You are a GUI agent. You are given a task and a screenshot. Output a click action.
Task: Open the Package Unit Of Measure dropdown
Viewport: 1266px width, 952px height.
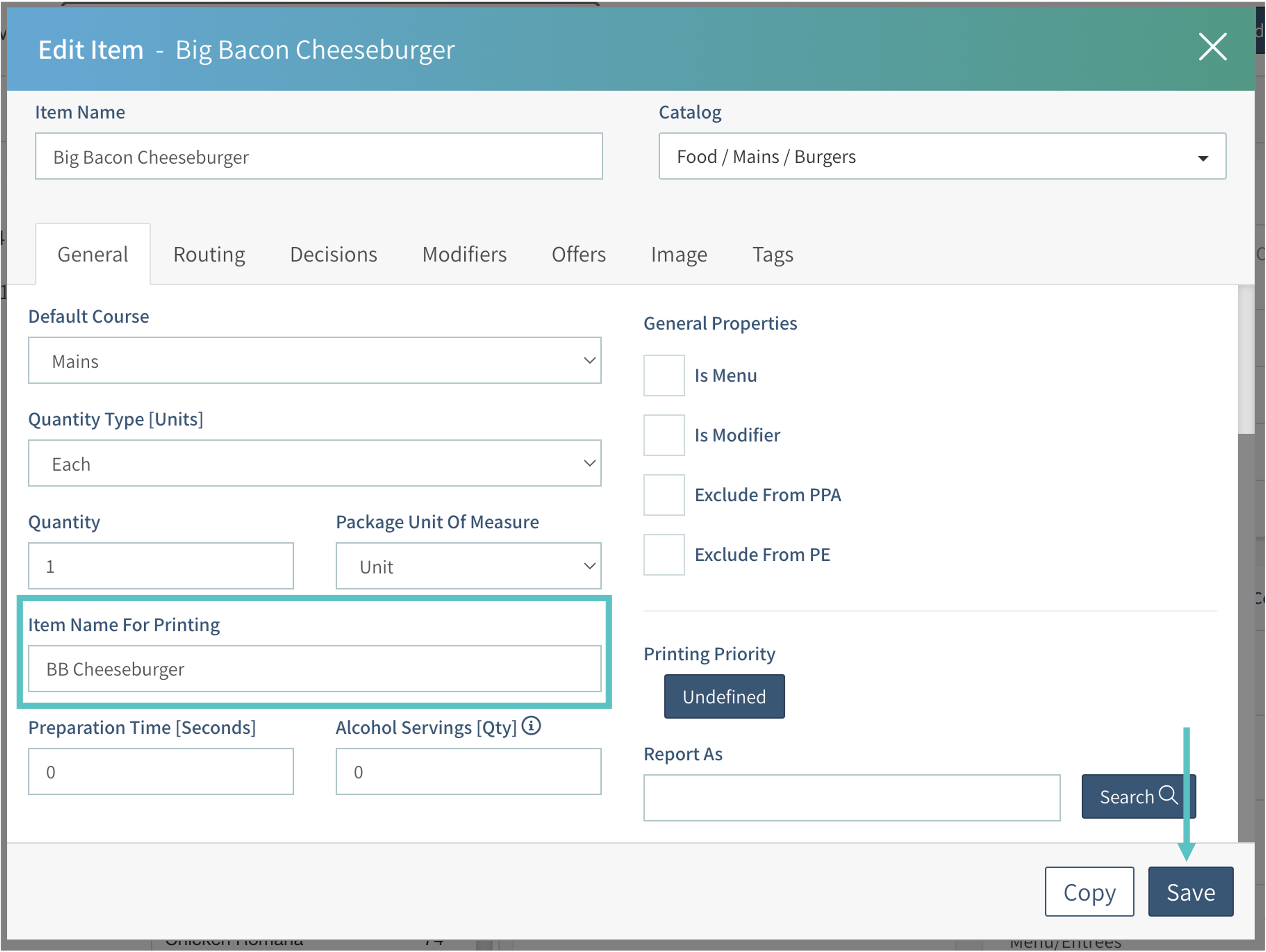[468, 566]
